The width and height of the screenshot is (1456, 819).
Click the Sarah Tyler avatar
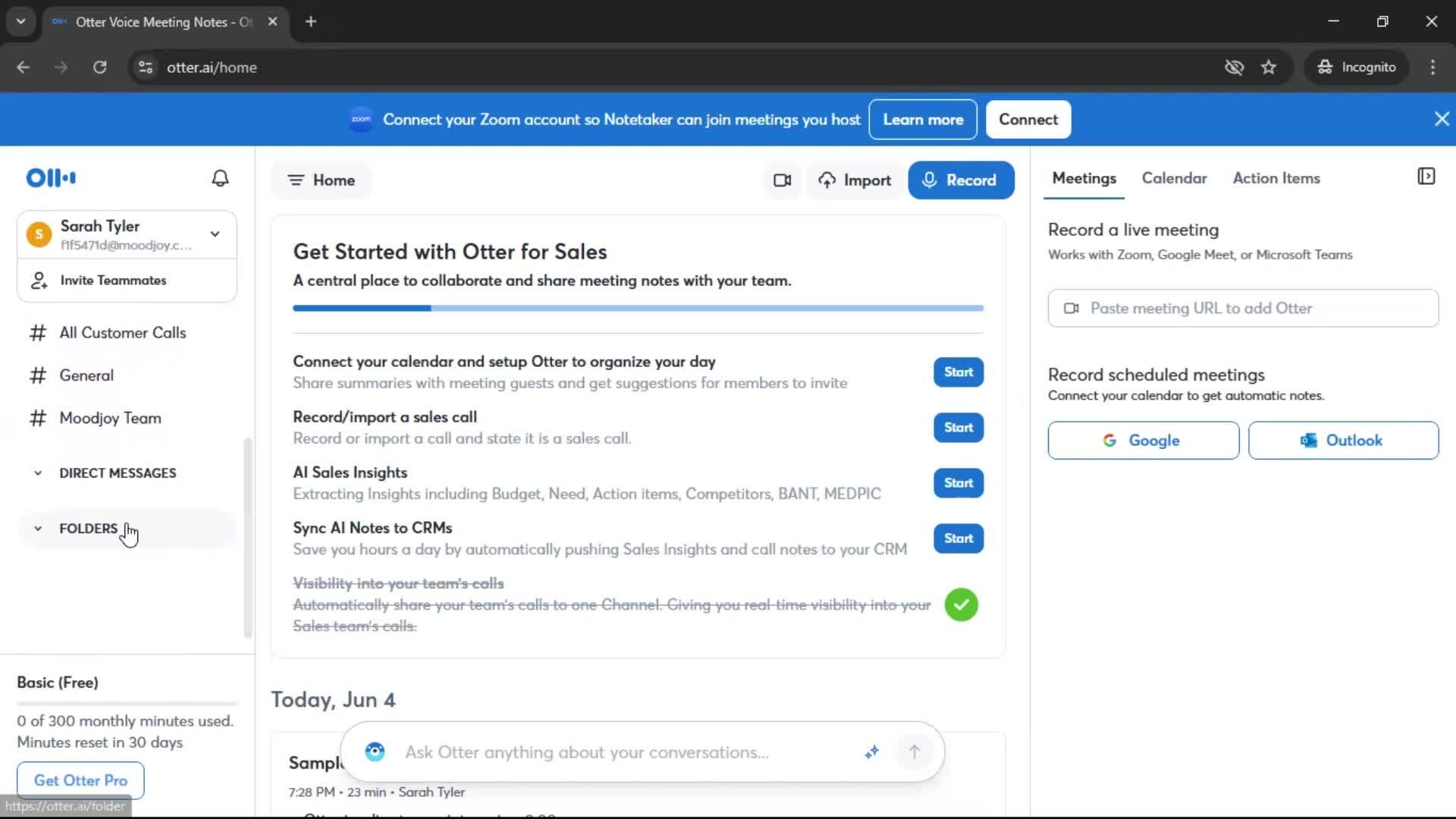click(x=39, y=234)
